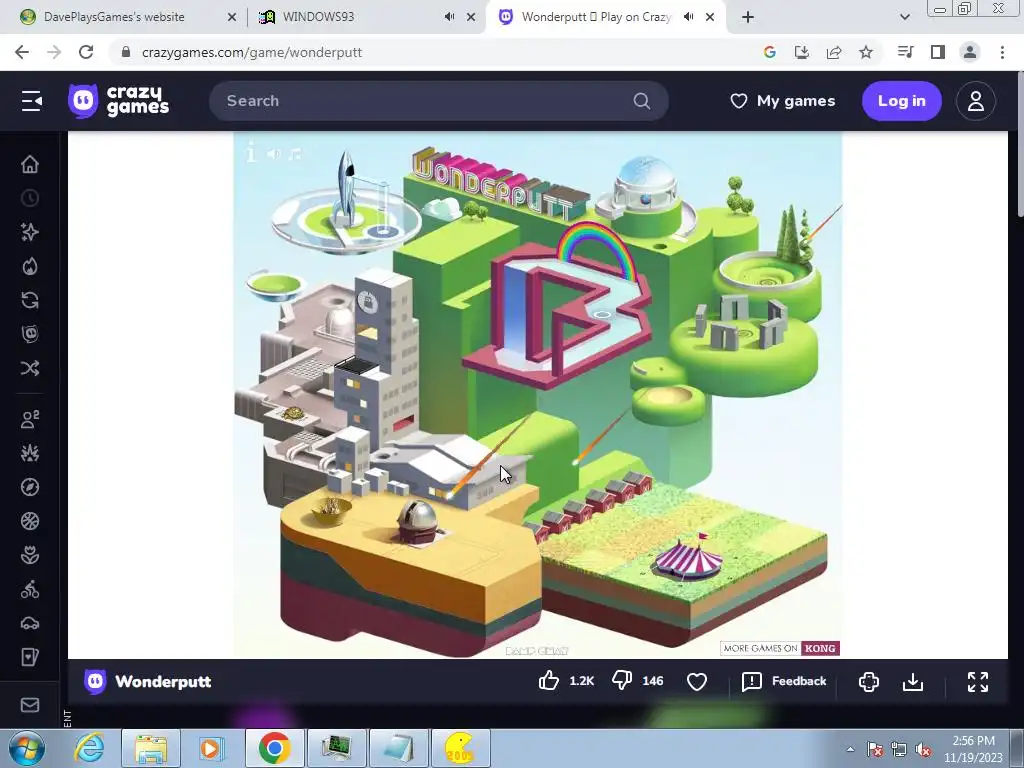Image resolution: width=1024 pixels, height=768 pixels.
Task: Open the Multiplayer two-player sidebar icon
Action: (30, 419)
